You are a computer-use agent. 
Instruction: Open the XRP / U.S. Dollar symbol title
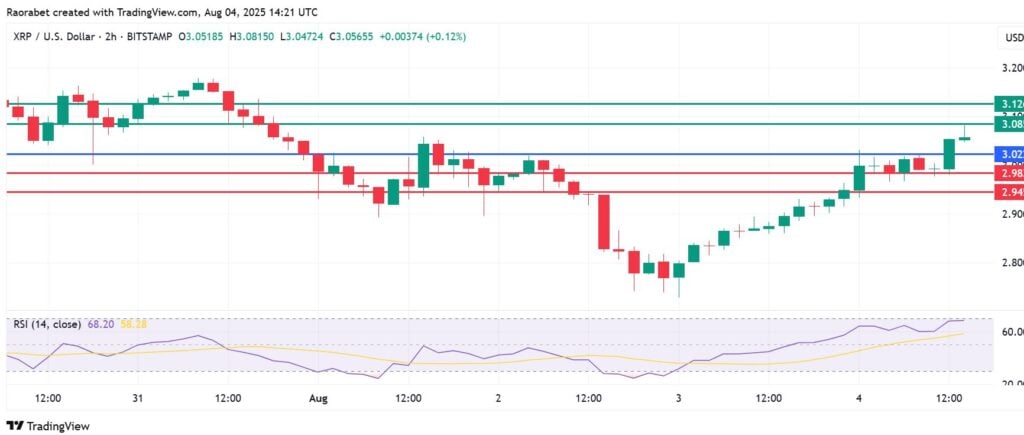[x=55, y=37]
